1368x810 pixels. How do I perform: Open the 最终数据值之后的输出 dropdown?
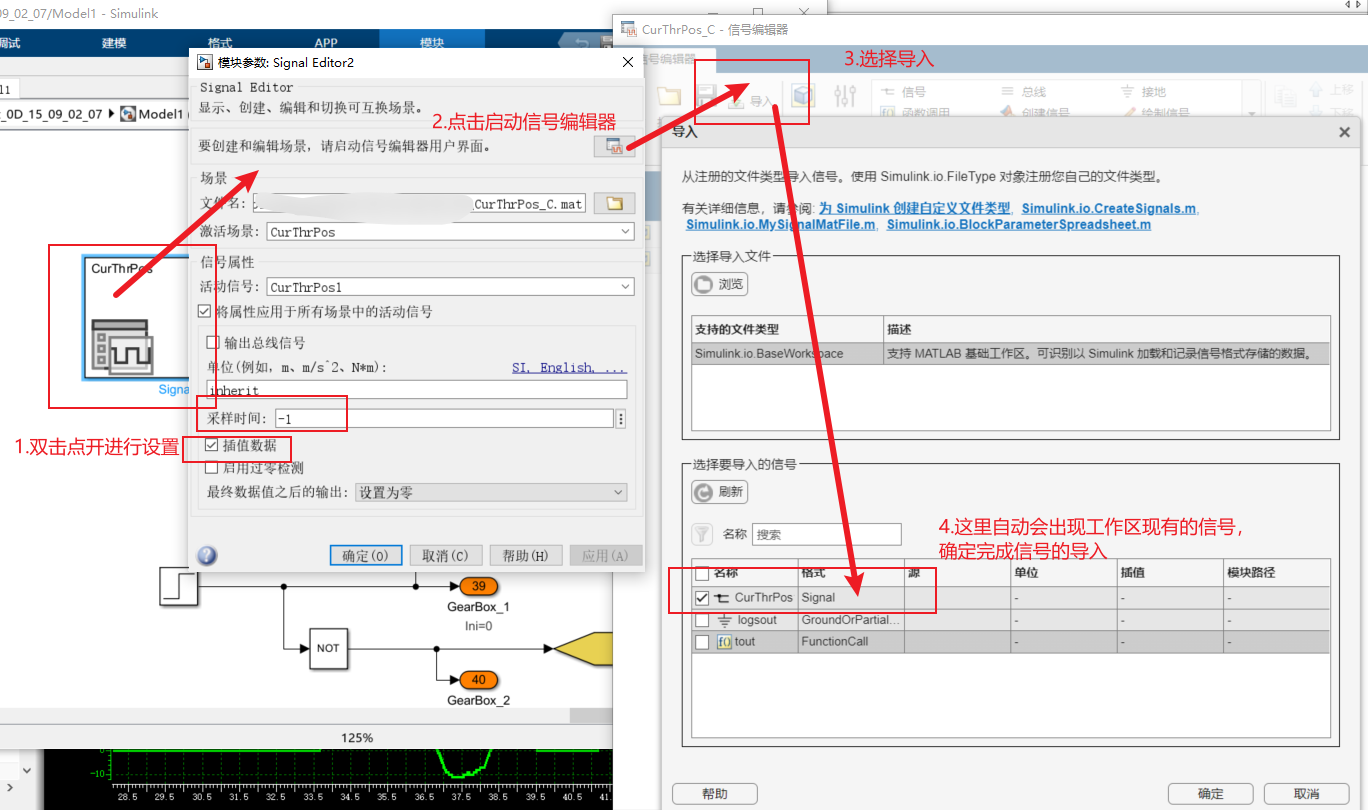click(618, 492)
